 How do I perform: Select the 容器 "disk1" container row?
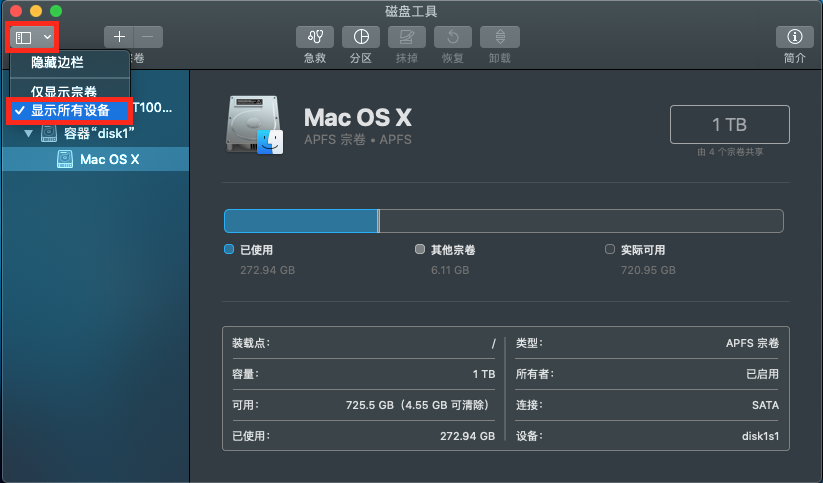pos(98,134)
